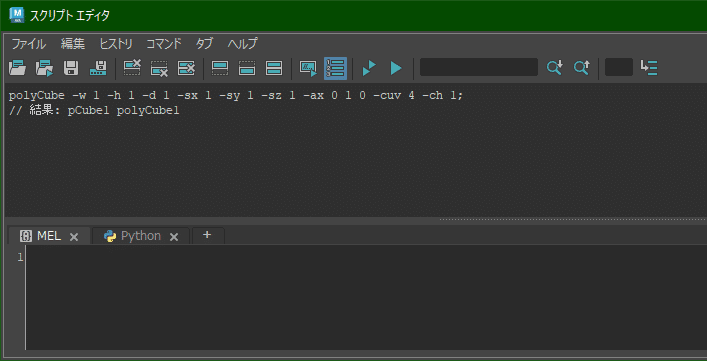Viewport: 707px width, 361px height.
Task: Close the Python tab
Action: pos(174,237)
